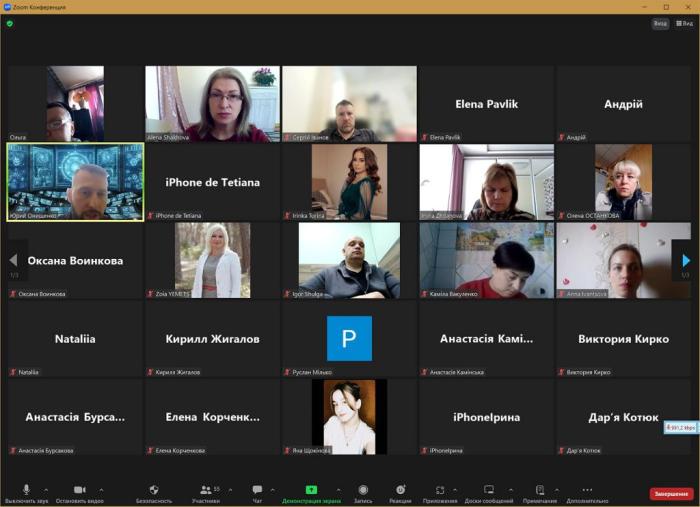Screen dimensions: 700x507
Task: Open the Chat (Чат) panel
Action: click(x=257, y=489)
